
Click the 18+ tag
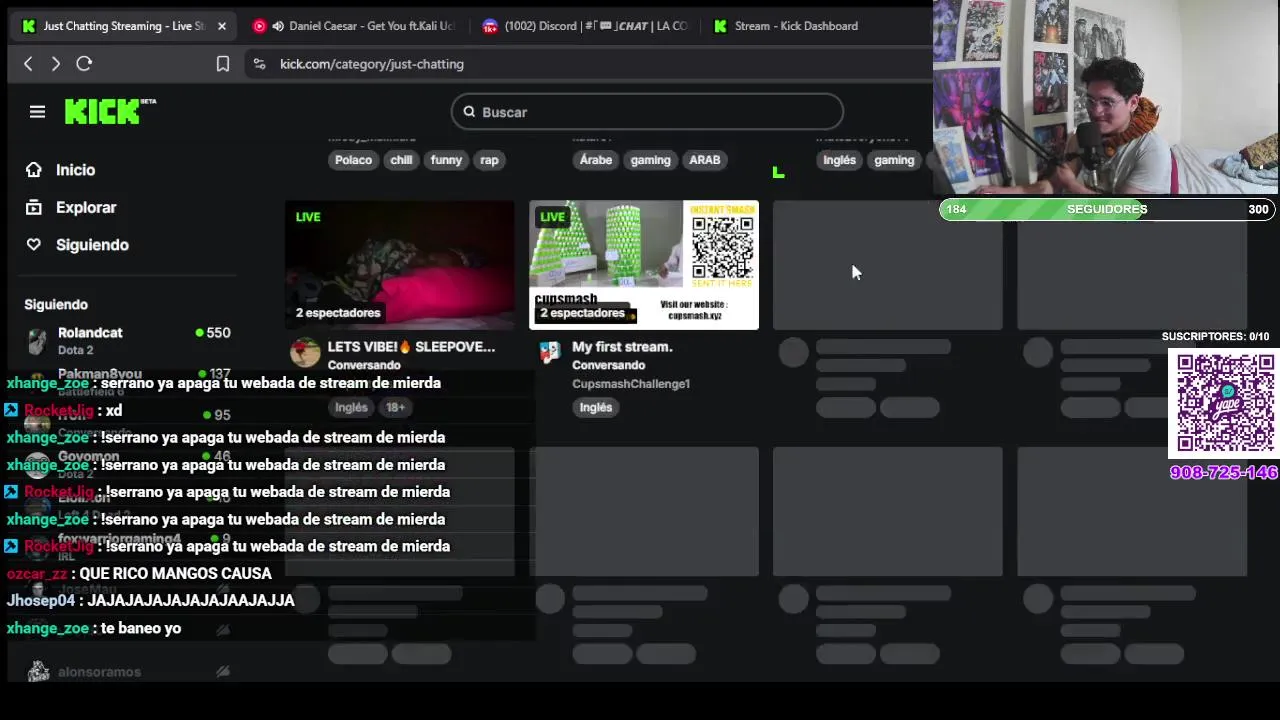pyautogui.click(x=395, y=407)
